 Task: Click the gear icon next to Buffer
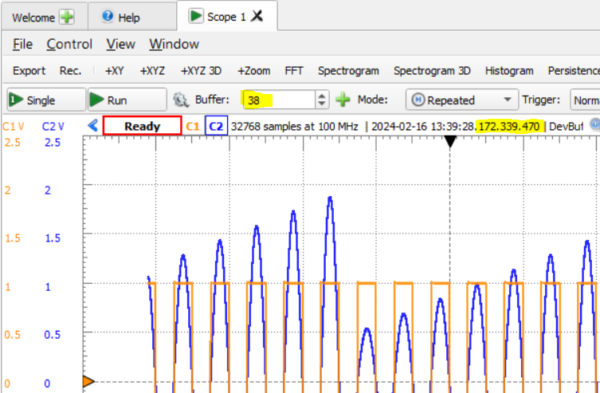point(181,100)
